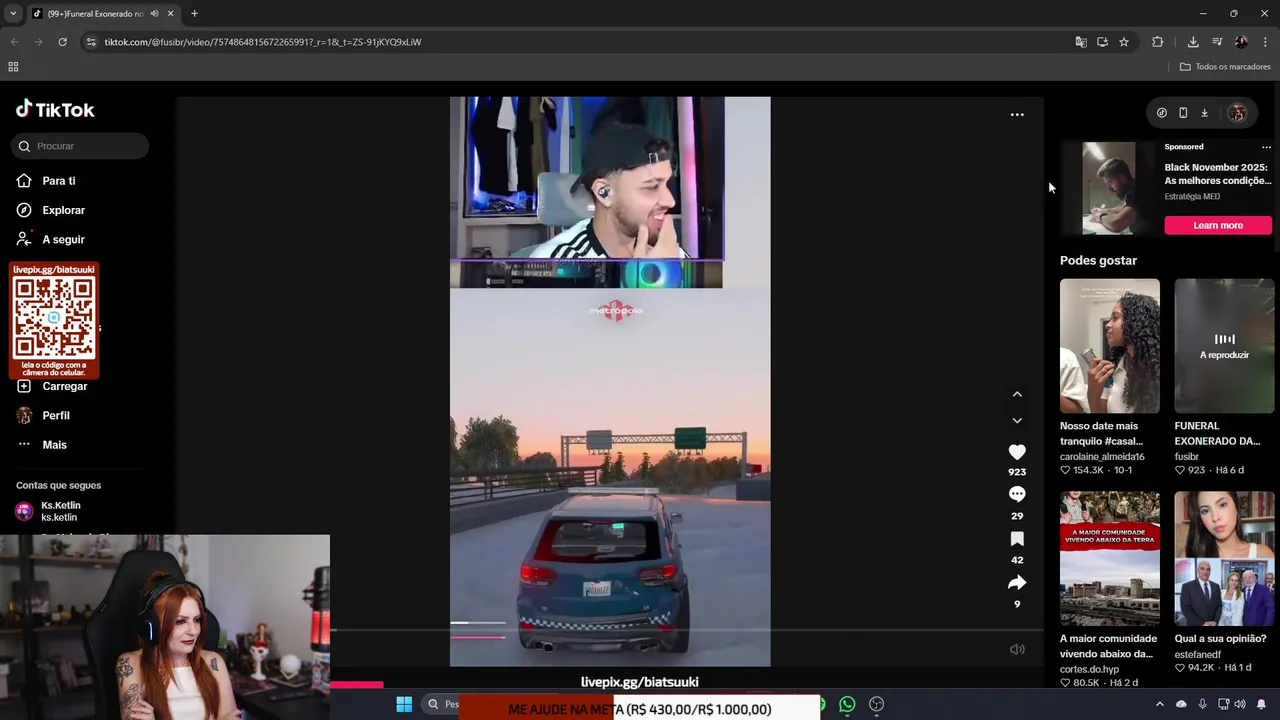
Task: Open site information icon in address bar
Action: click(91, 42)
